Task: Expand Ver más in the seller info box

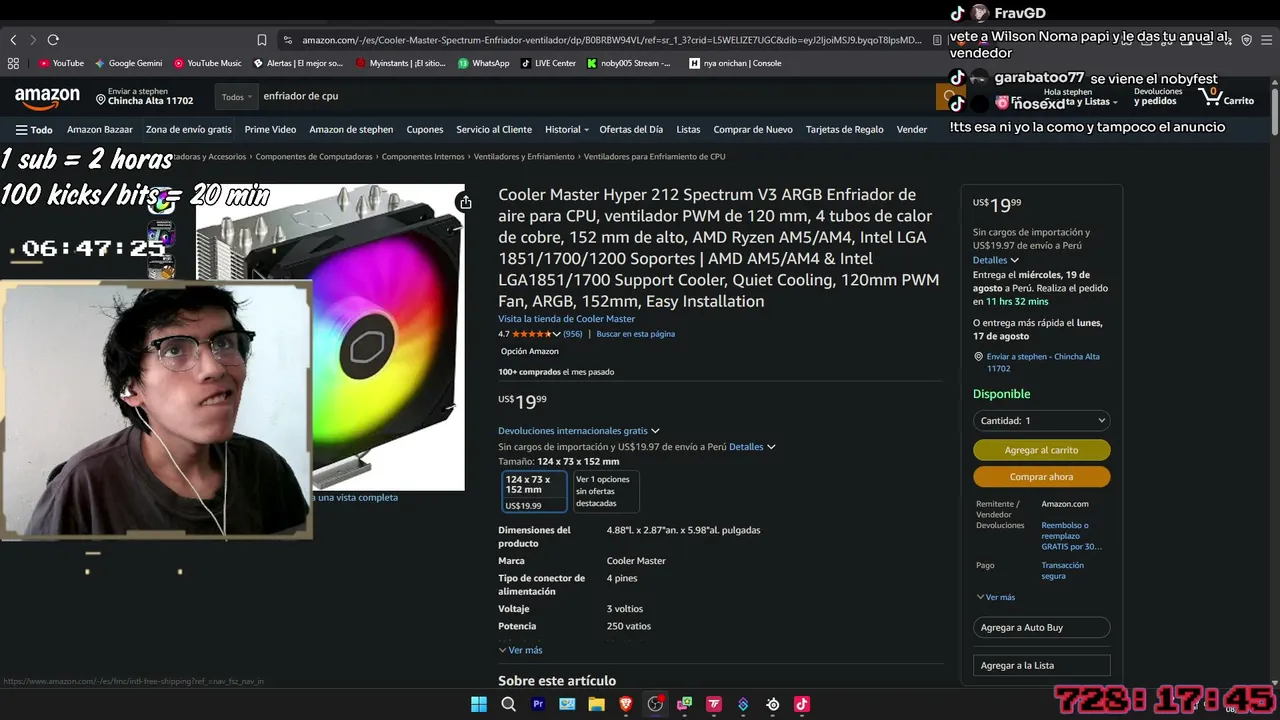Action: tap(996, 597)
